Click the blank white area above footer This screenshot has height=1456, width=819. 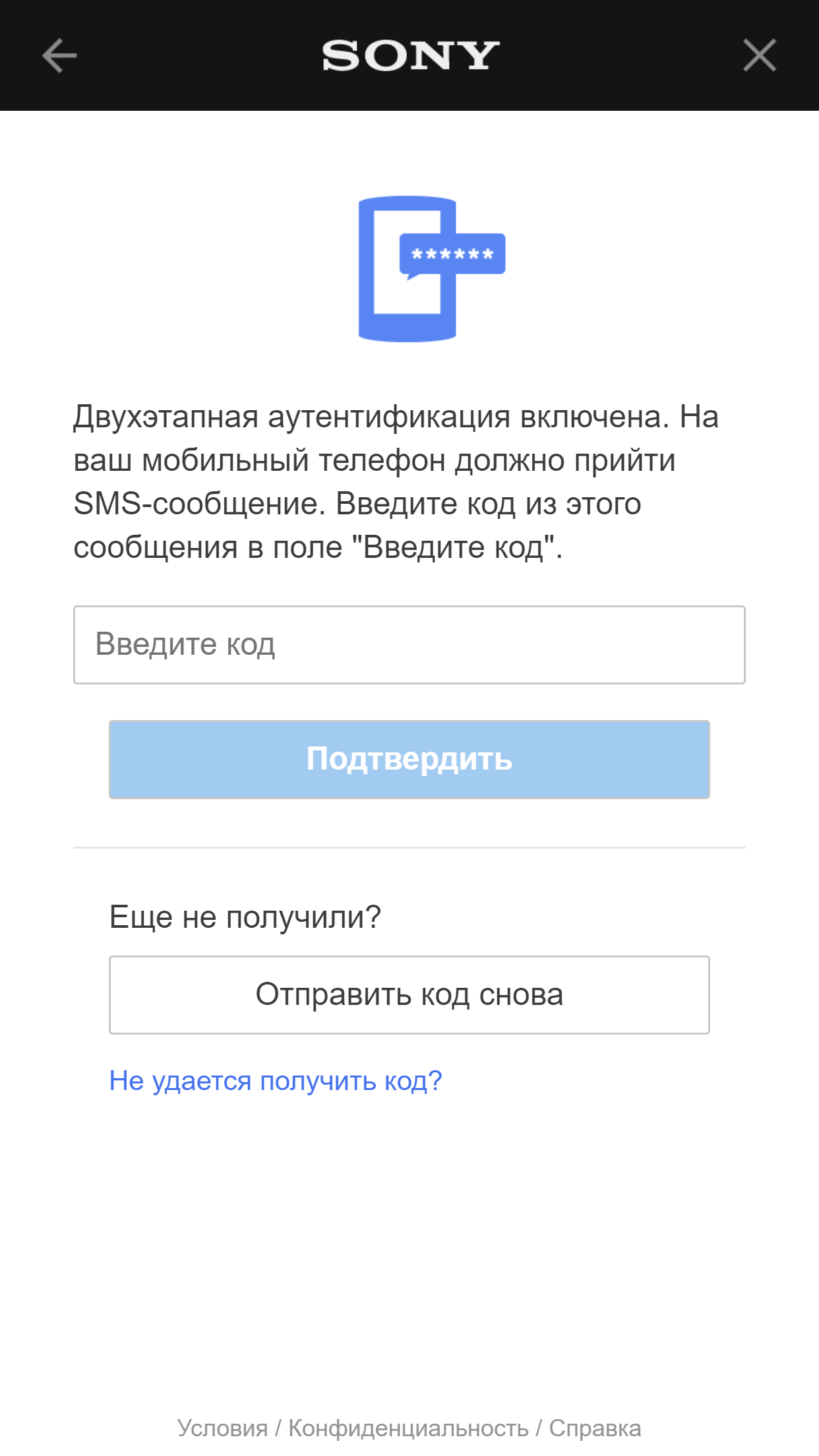(409, 1253)
